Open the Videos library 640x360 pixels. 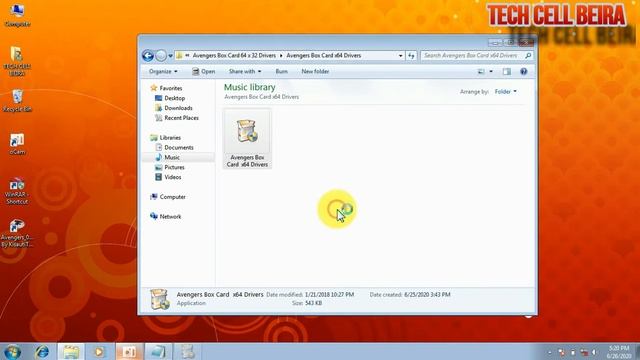tap(168, 177)
